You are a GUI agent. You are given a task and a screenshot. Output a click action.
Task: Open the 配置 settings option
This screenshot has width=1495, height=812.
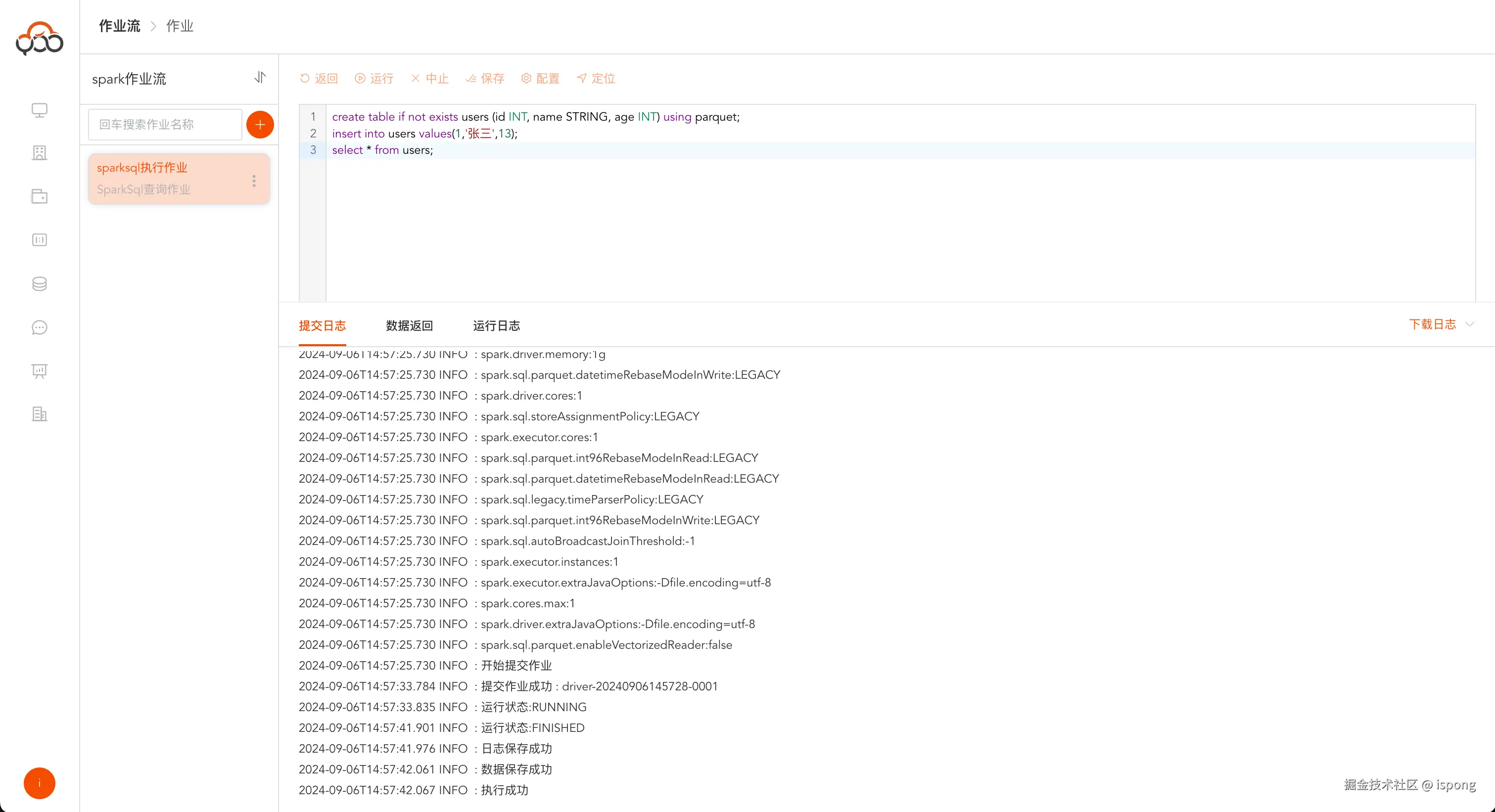540,78
